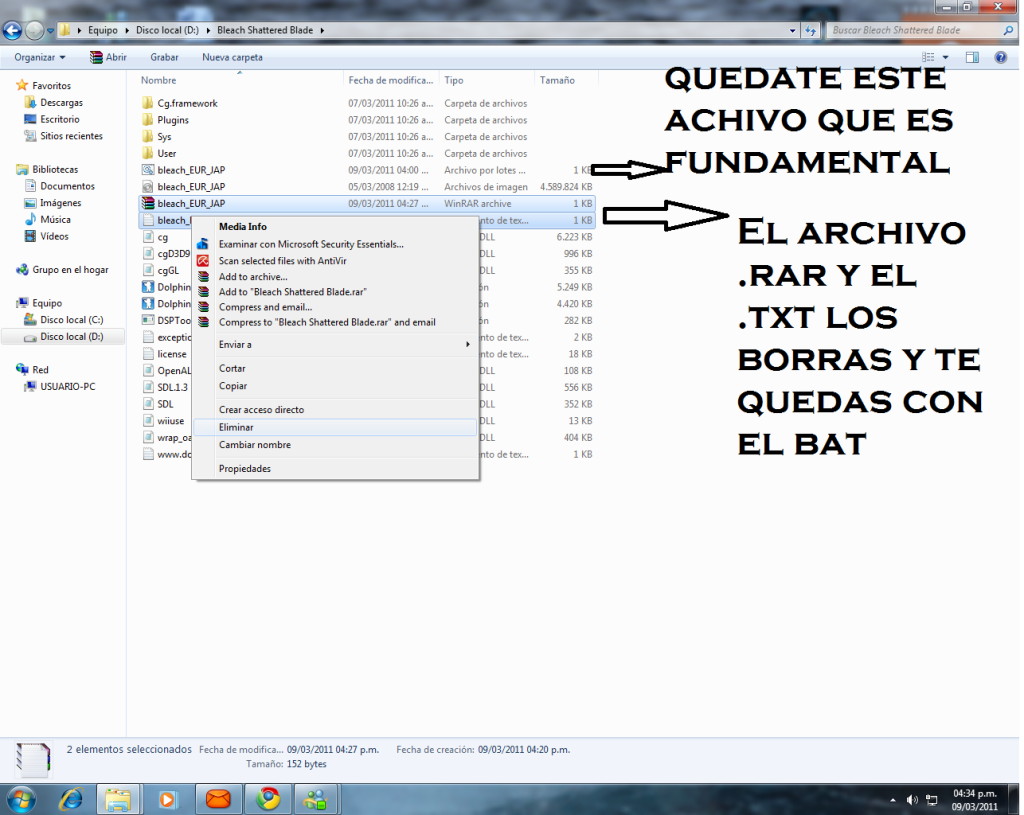Image resolution: width=1024 pixels, height=815 pixels.
Task: Select the license text file
Action: tap(172, 354)
